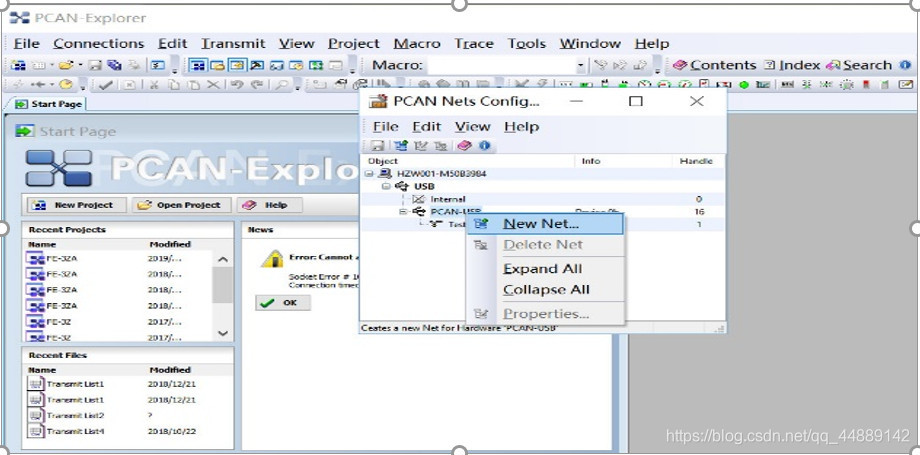Click the Run Macro play icon
Viewport: 920px width, 455px height.
620,65
